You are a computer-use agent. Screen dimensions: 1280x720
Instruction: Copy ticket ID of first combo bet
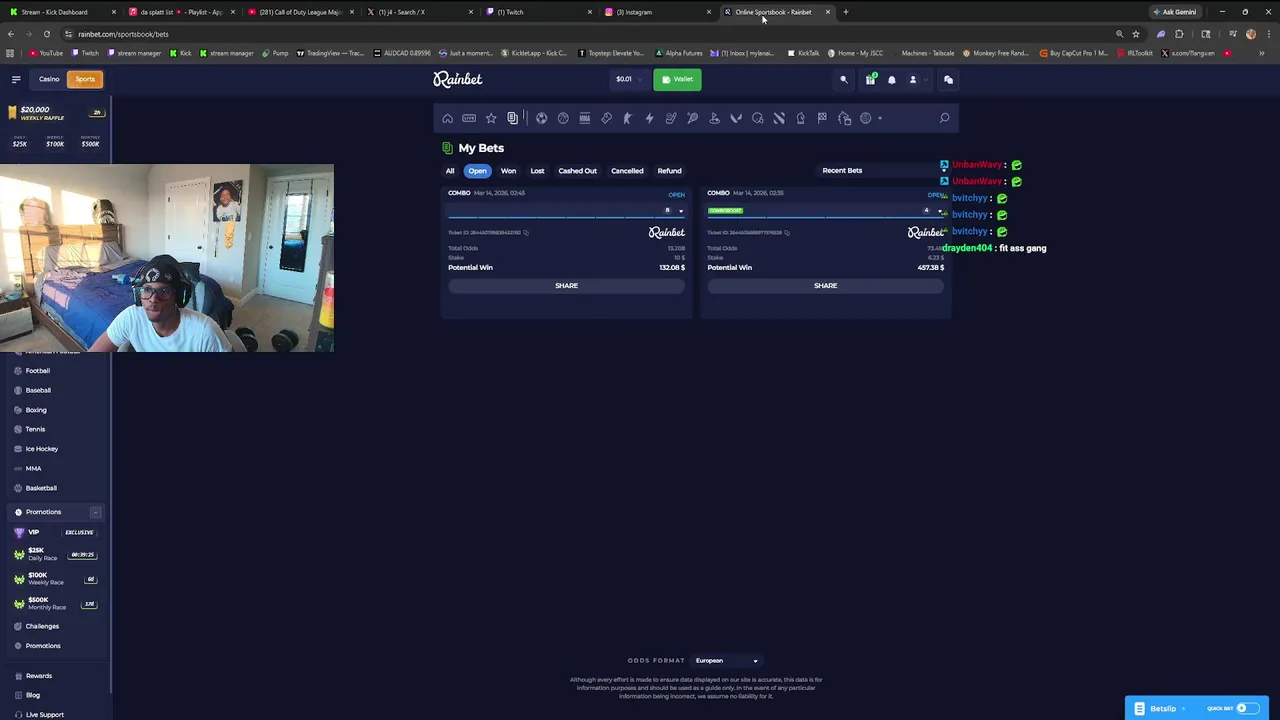coord(526,233)
